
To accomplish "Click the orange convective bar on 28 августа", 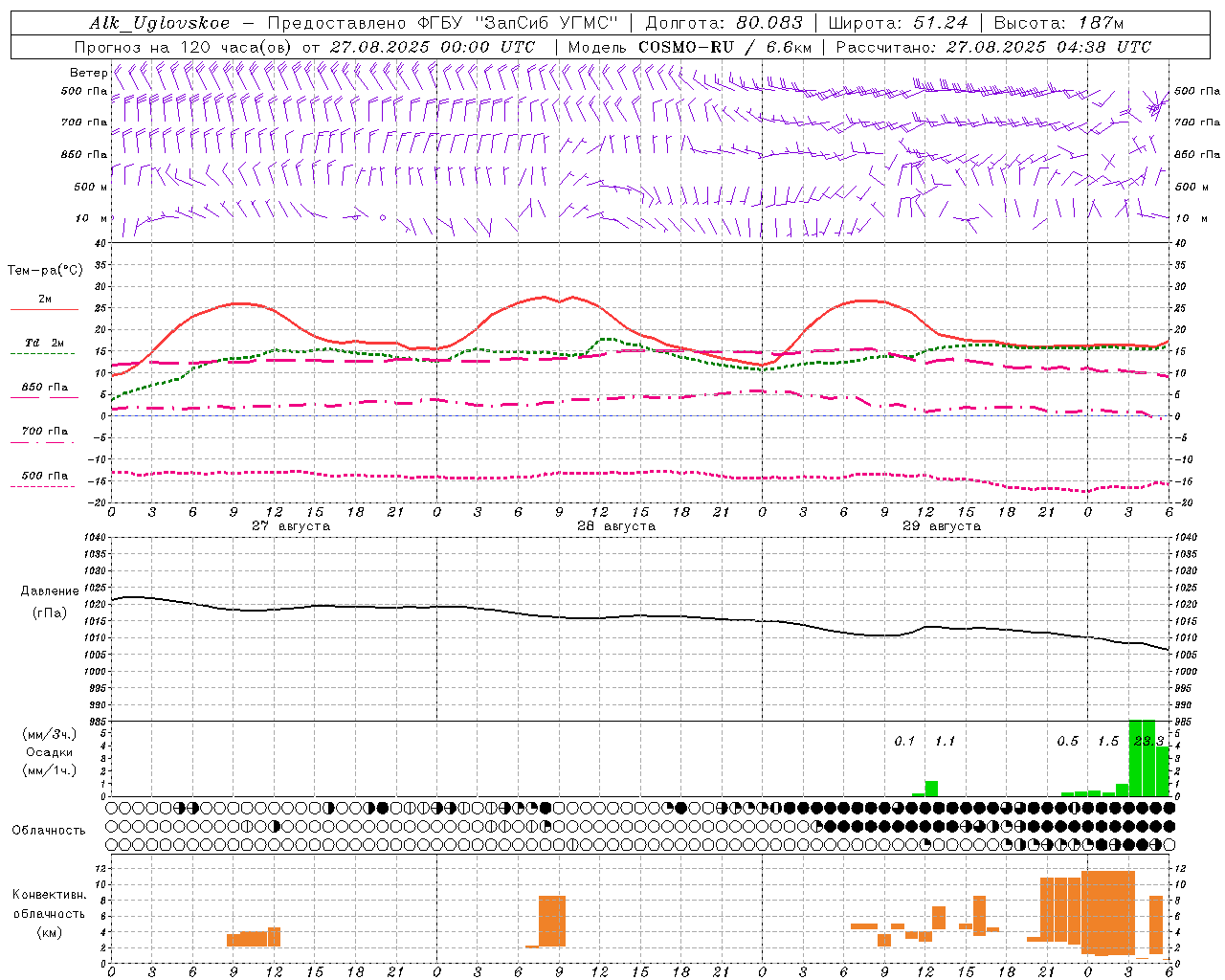I will pyautogui.click(x=552, y=921).
